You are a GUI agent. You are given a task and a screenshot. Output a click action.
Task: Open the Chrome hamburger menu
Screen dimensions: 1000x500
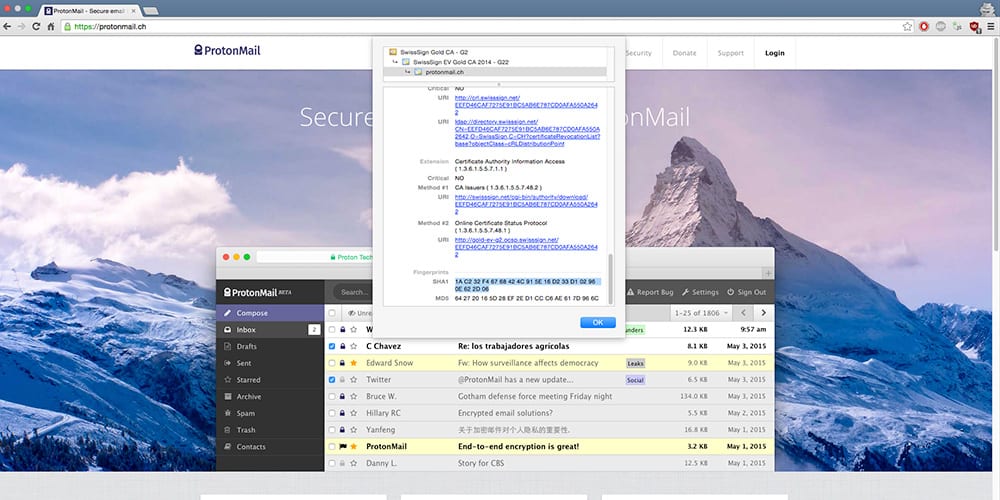point(990,26)
